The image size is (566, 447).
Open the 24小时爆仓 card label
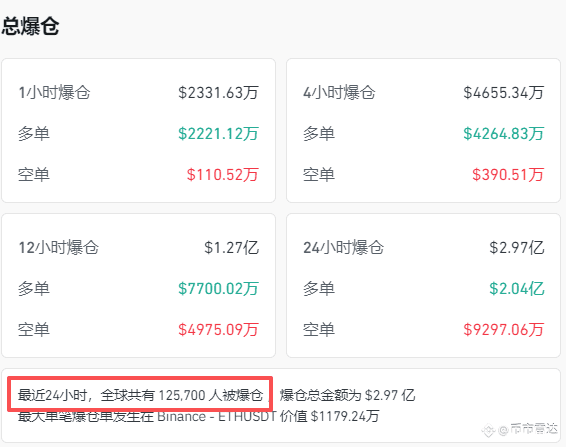(x=343, y=248)
